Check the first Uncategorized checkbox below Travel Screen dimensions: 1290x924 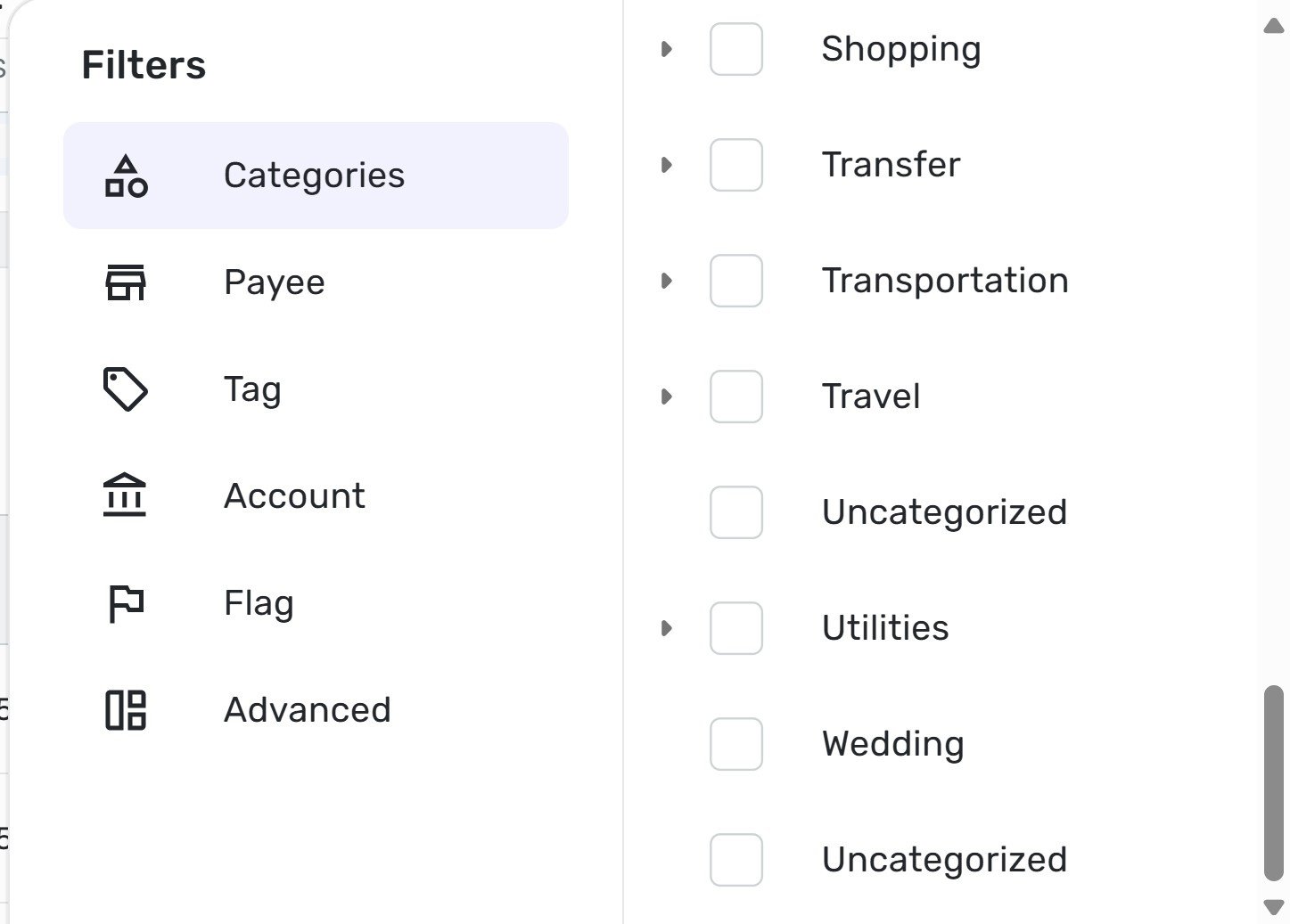point(736,512)
